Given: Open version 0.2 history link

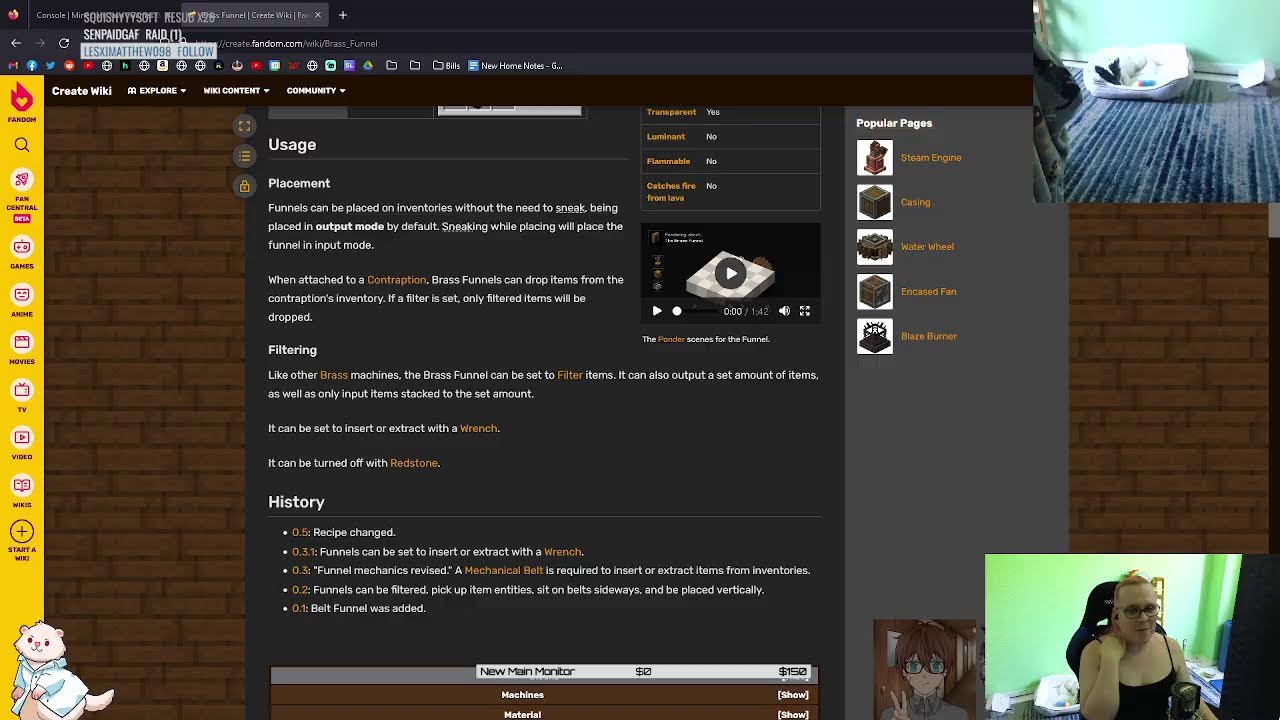Looking at the screenshot, I should 300,590.
